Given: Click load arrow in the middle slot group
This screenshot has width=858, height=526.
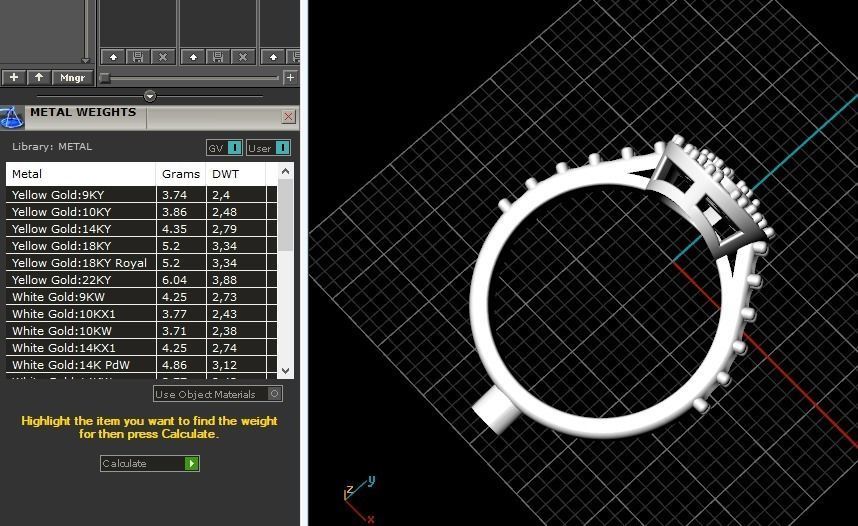Looking at the screenshot, I should pos(193,57).
